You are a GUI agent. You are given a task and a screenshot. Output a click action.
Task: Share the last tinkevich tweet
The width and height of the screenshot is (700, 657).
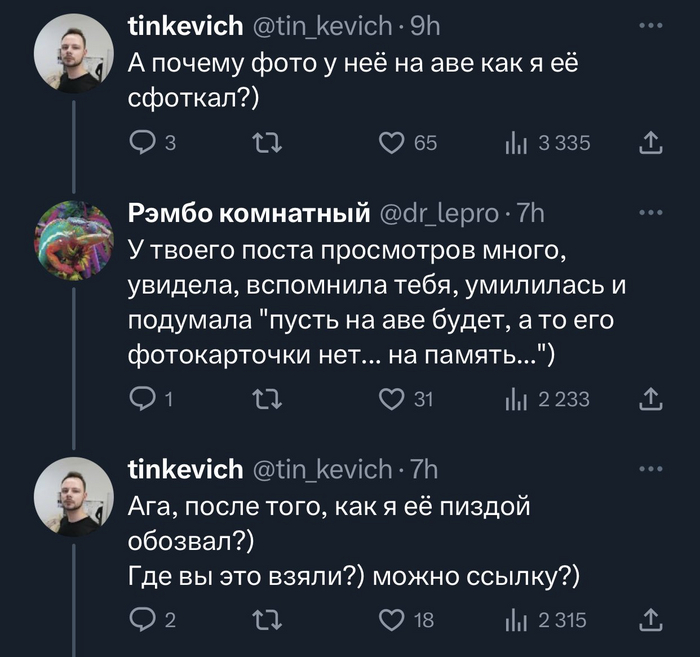point(650,621)
